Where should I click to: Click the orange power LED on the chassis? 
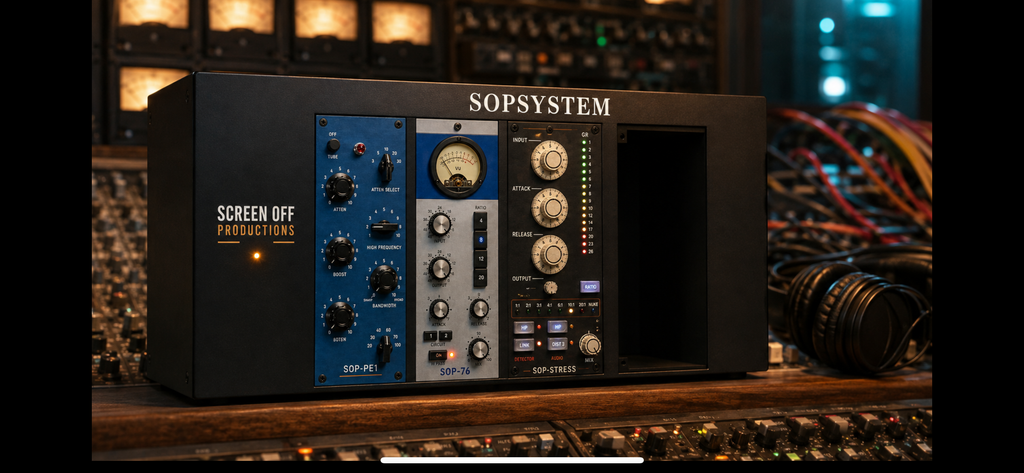pyautogui.click(x=257, y=256)
